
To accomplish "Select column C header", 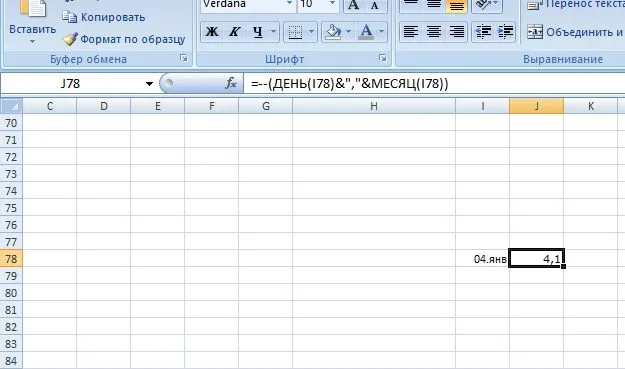I will (x=50, y=106).
